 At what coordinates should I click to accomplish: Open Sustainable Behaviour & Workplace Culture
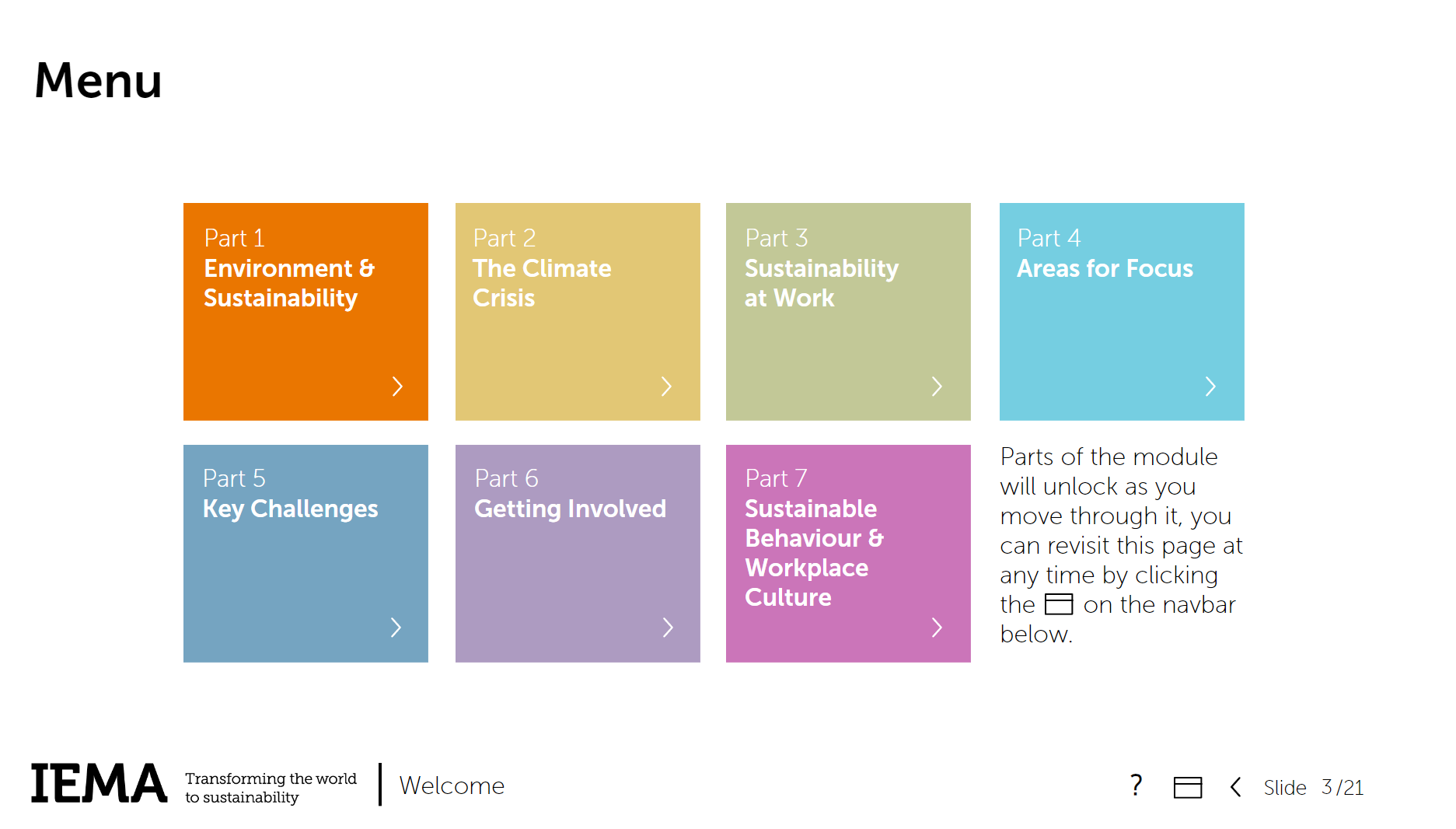click(x=814, y=553)
